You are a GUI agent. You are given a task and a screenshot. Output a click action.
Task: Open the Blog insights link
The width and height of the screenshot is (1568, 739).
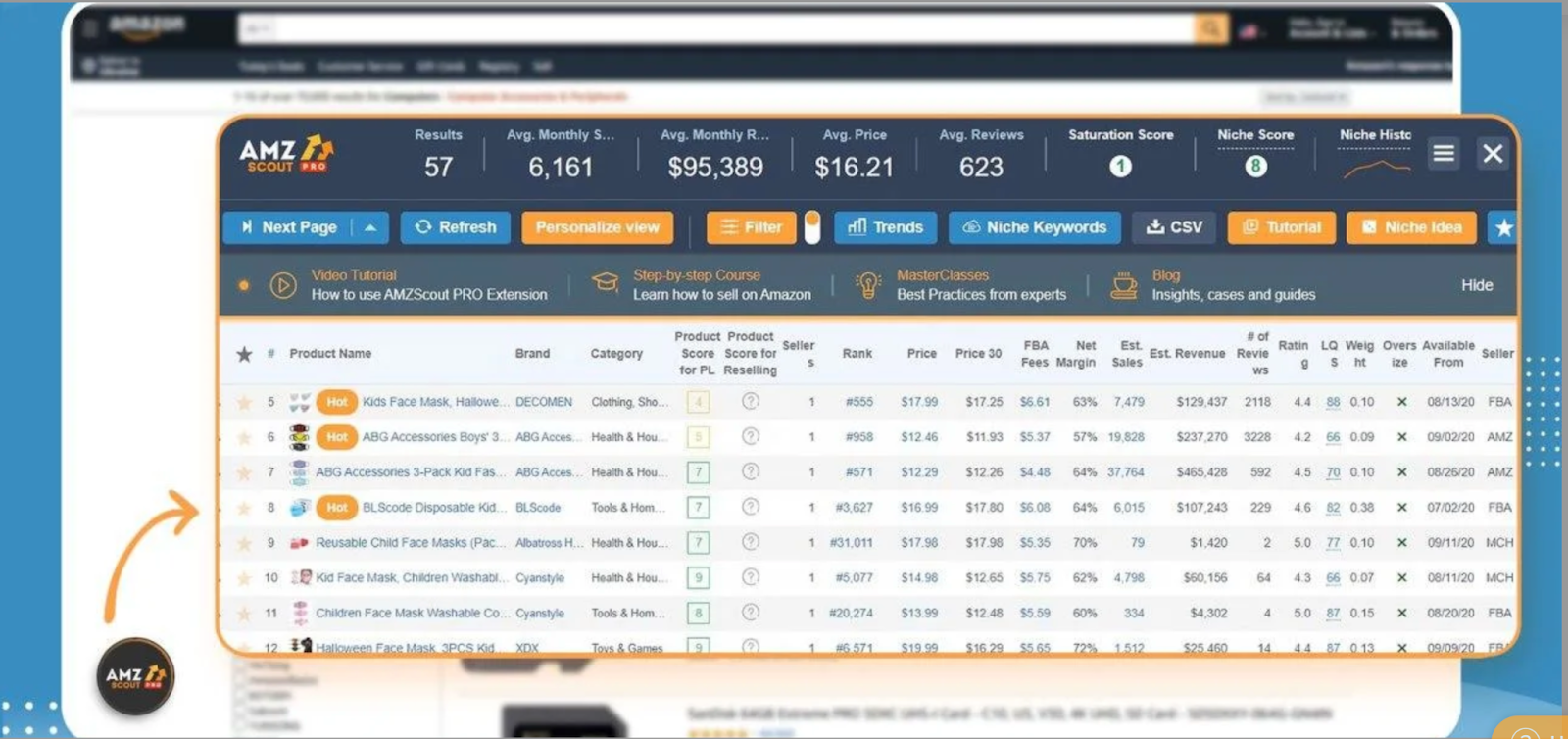[x=1233, y=284]
